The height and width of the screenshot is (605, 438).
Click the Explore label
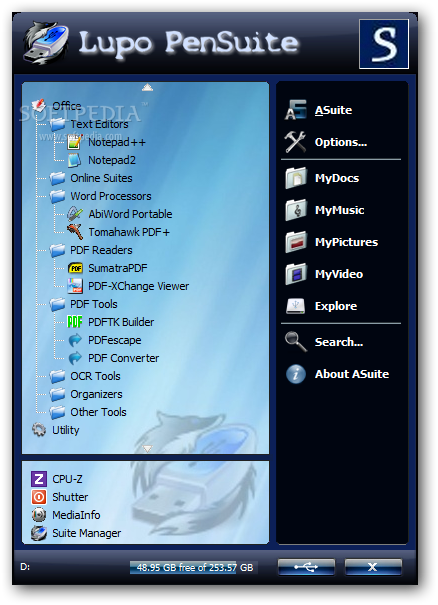tap(336, 306)
